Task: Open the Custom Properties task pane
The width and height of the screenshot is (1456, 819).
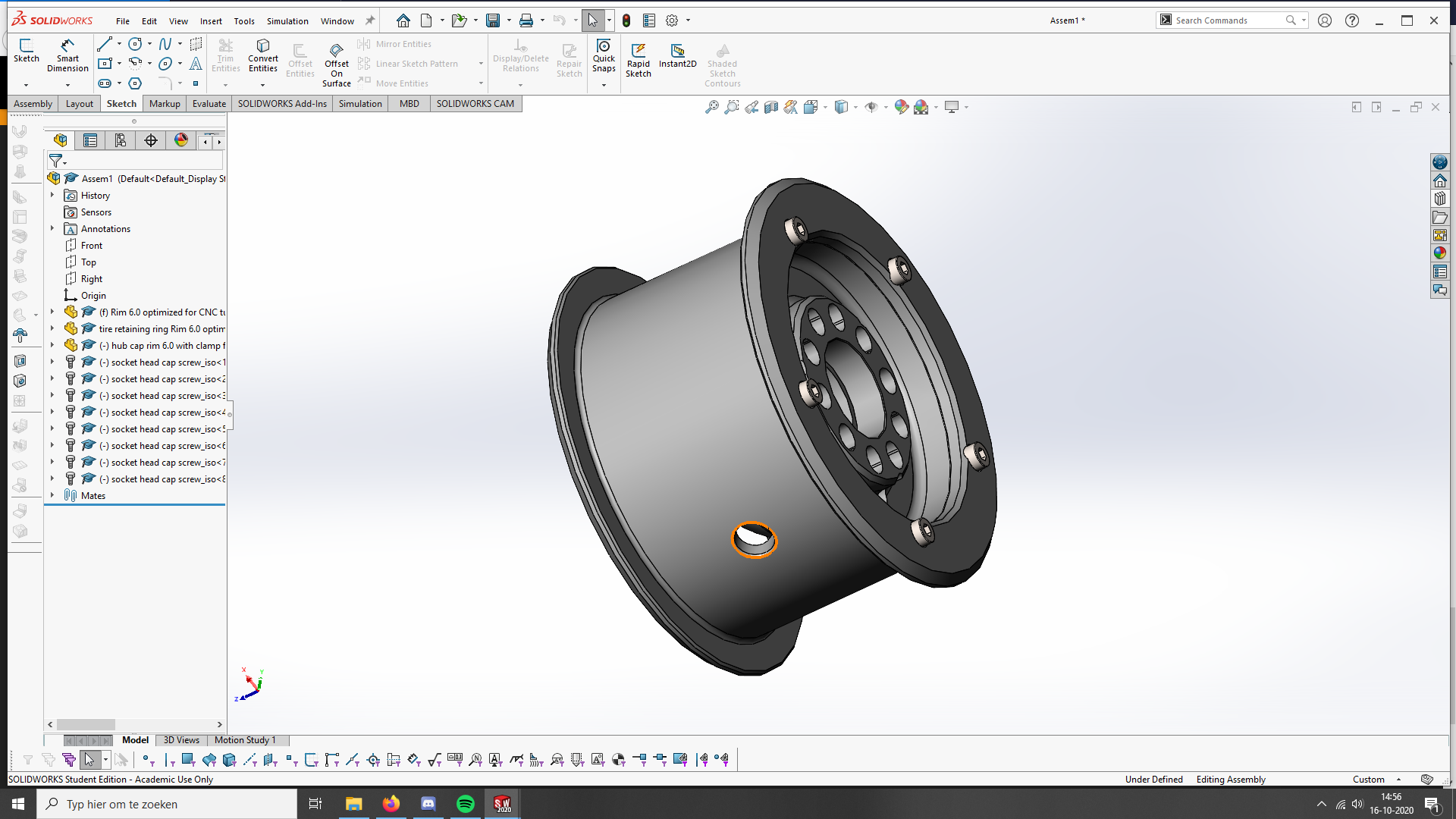Action: click(1439, 271)
